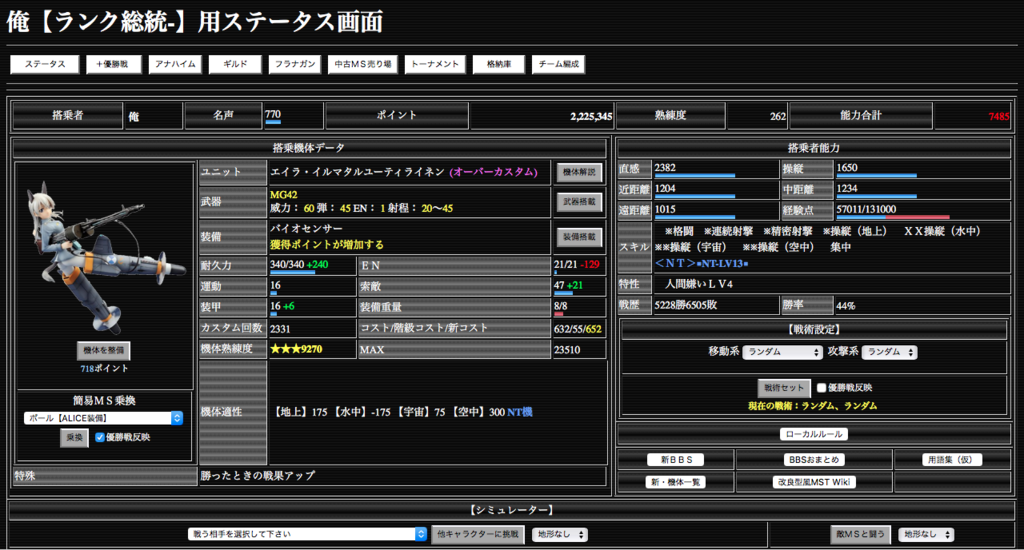Open the BBSおまとめ link
Viewport: 1024px width, 550px height.
coord(814,460)
